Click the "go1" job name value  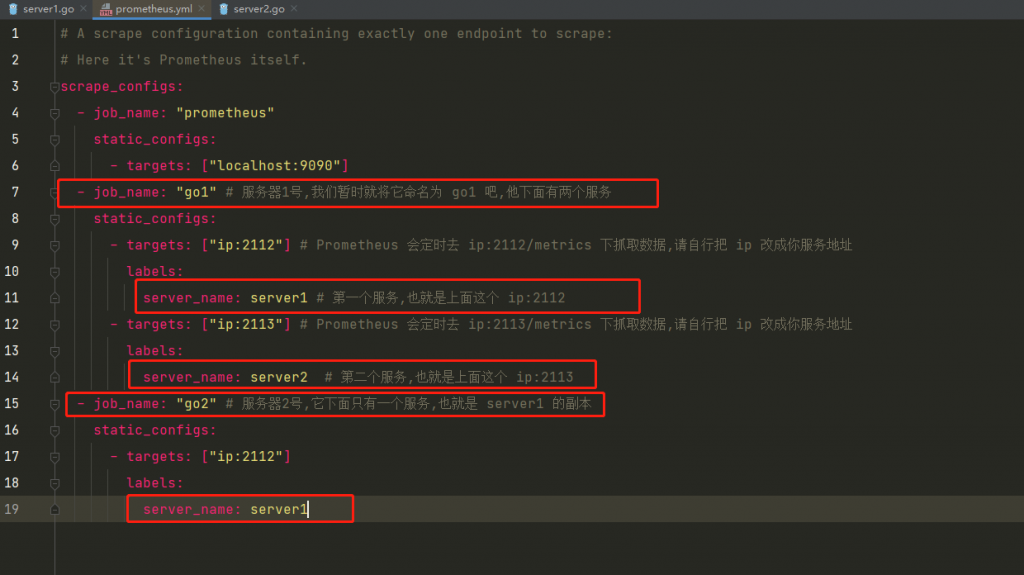[x=197, y=192]
